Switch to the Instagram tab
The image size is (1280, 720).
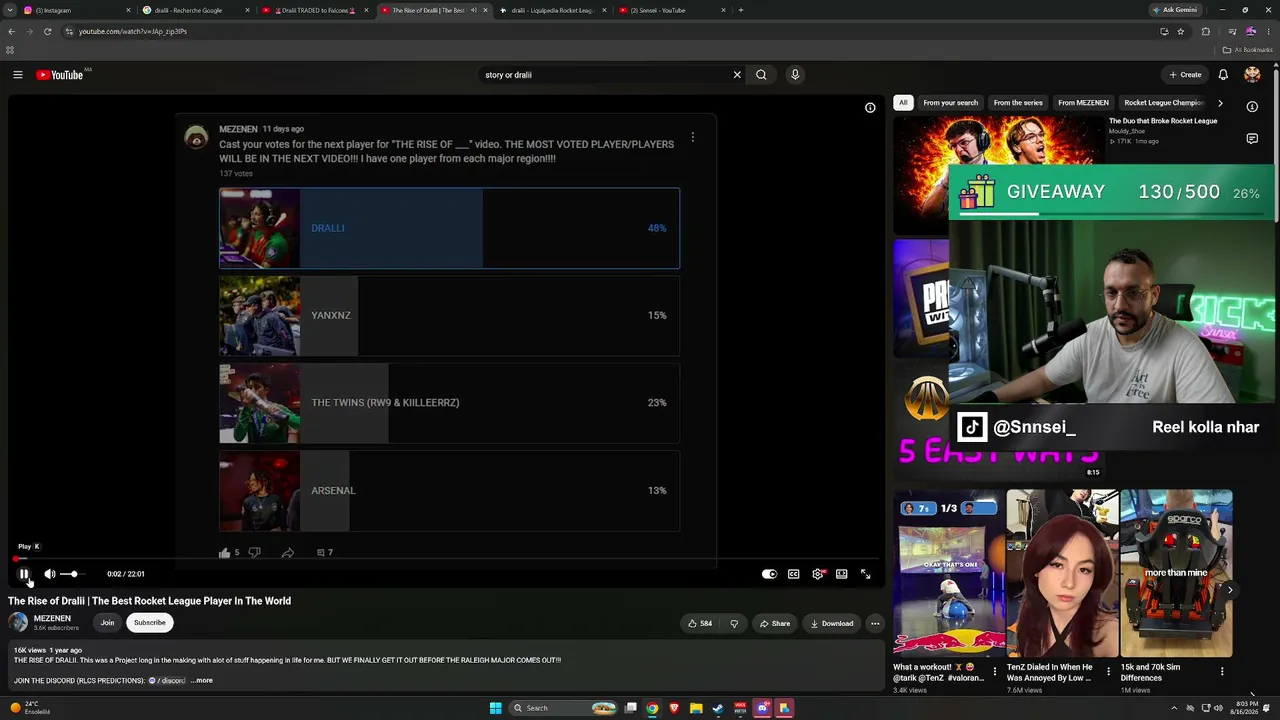tap(76, 10)
